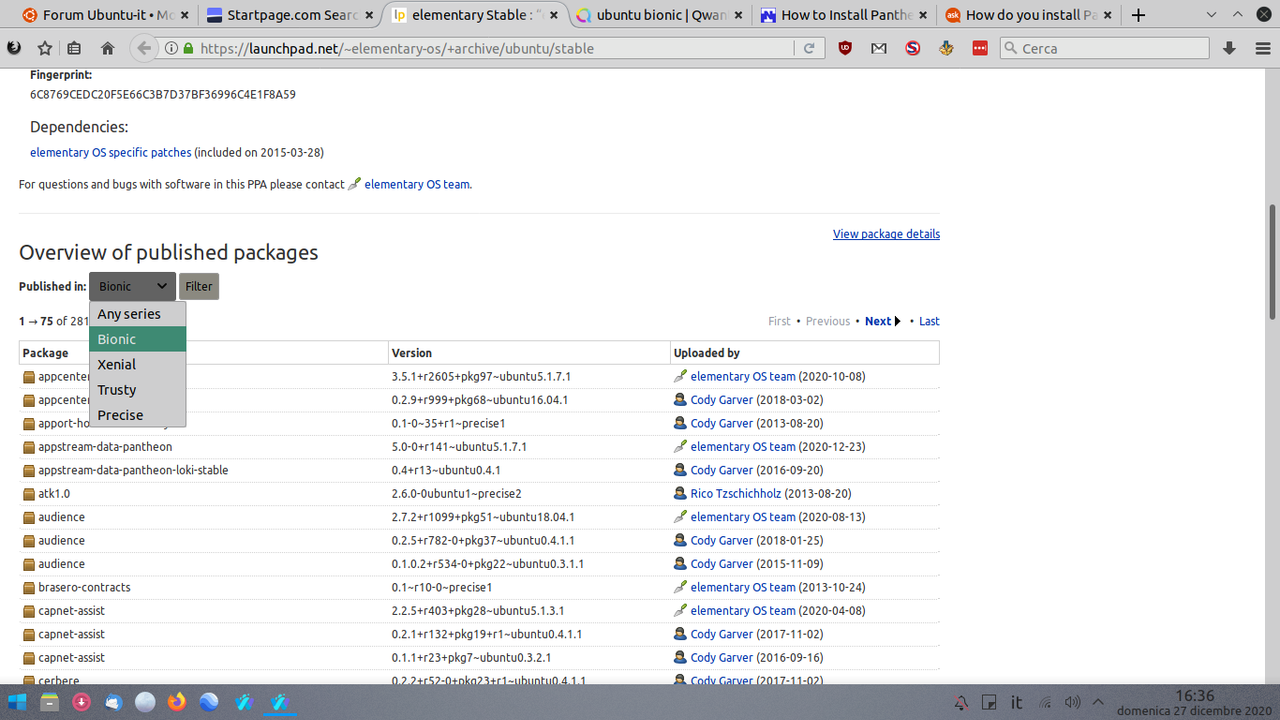Click the bookmark star icon

click(45, 48)
